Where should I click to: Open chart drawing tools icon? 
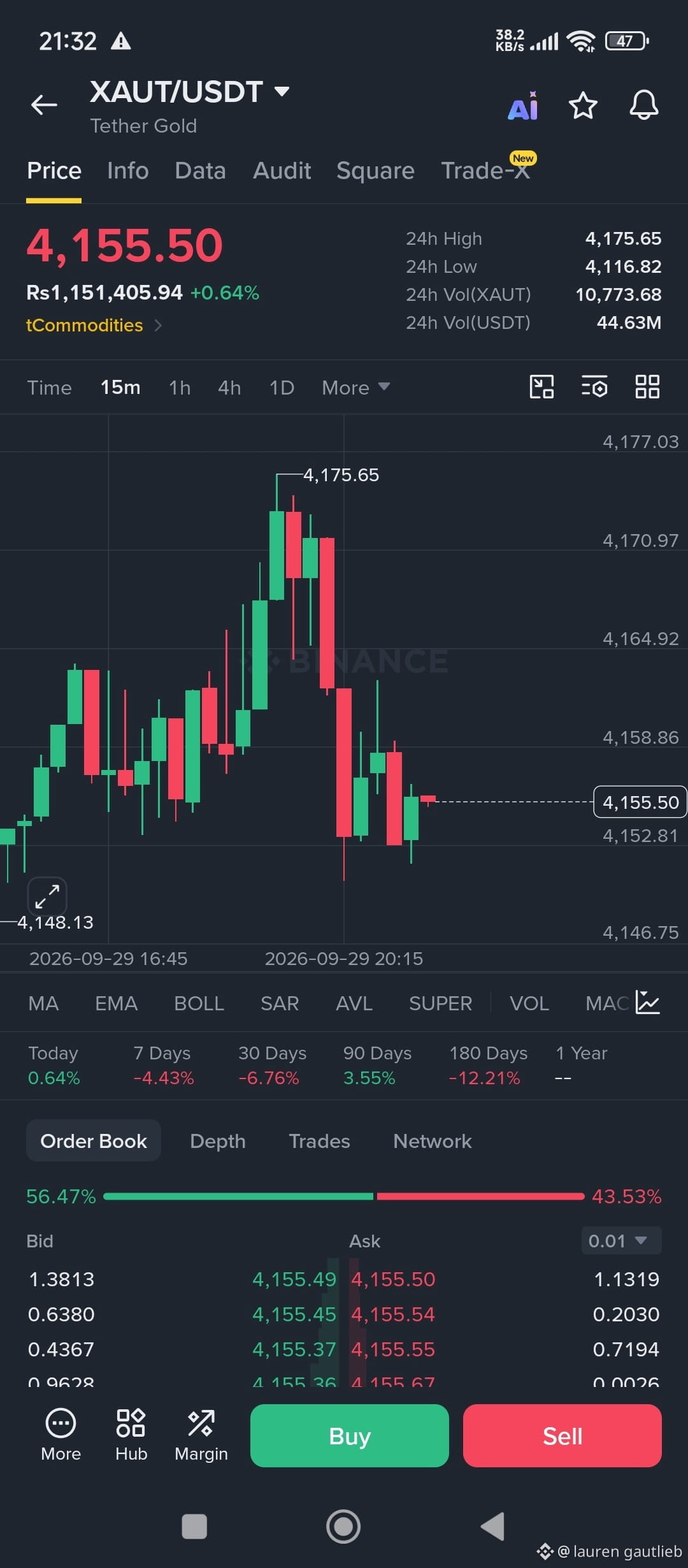click(541, 386)
